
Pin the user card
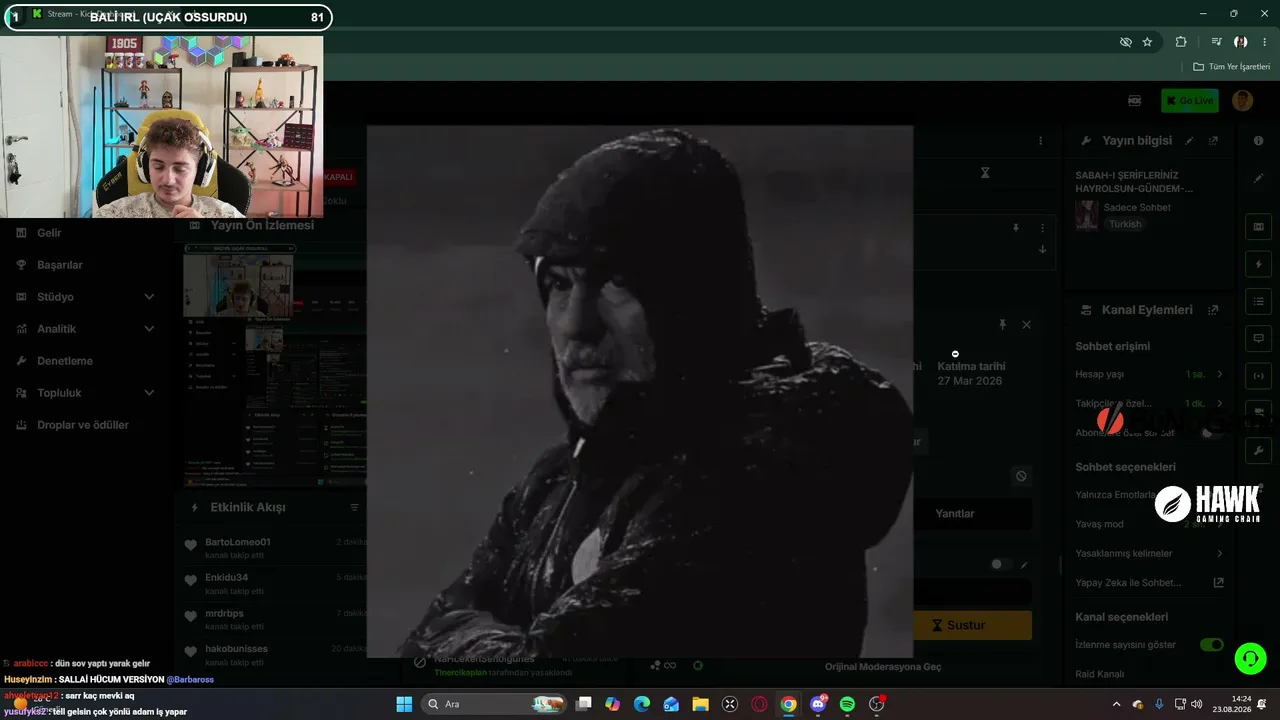1002,325
